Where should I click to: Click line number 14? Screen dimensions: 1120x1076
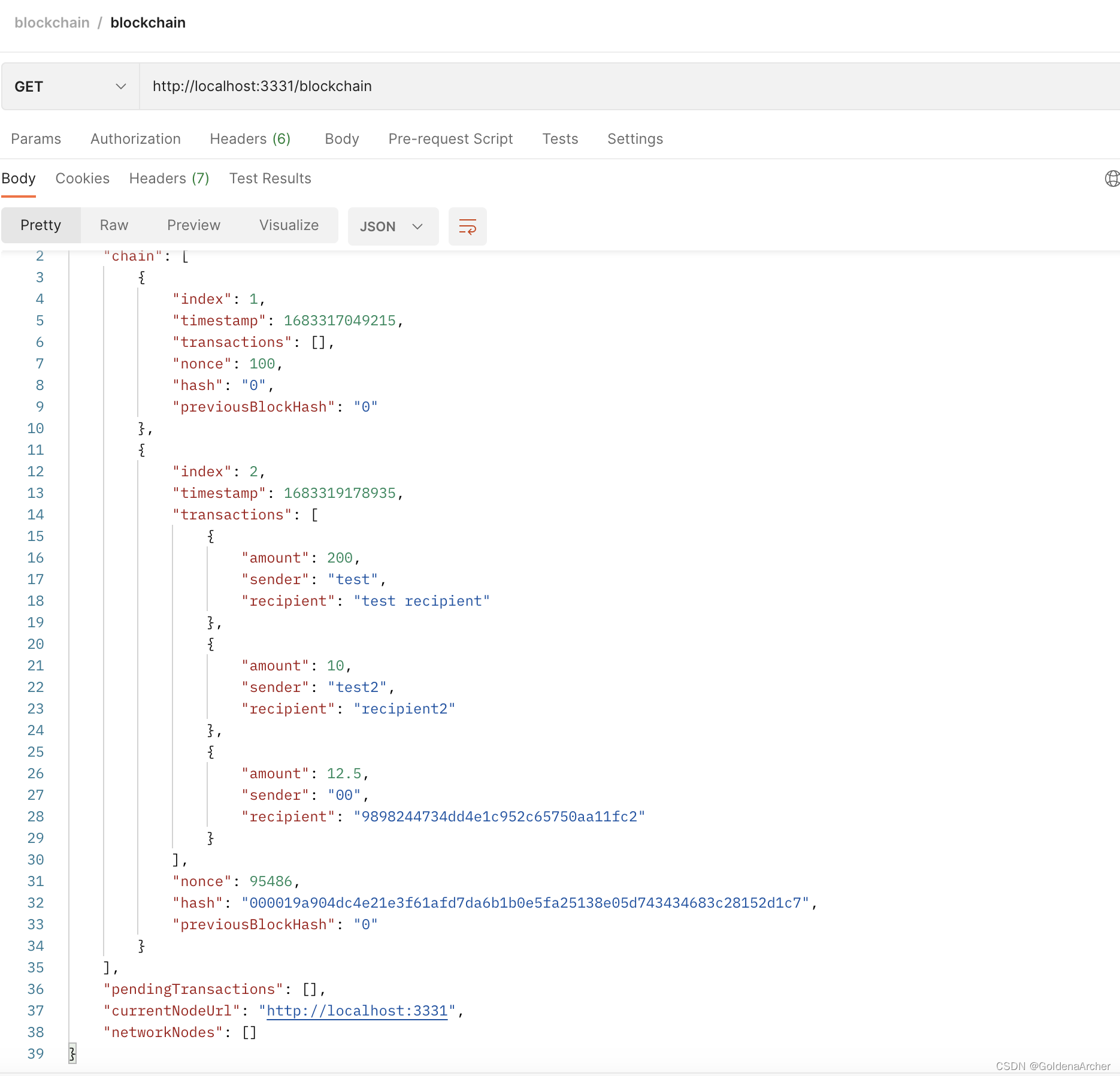pyautogui.click(x=35, y=515)
